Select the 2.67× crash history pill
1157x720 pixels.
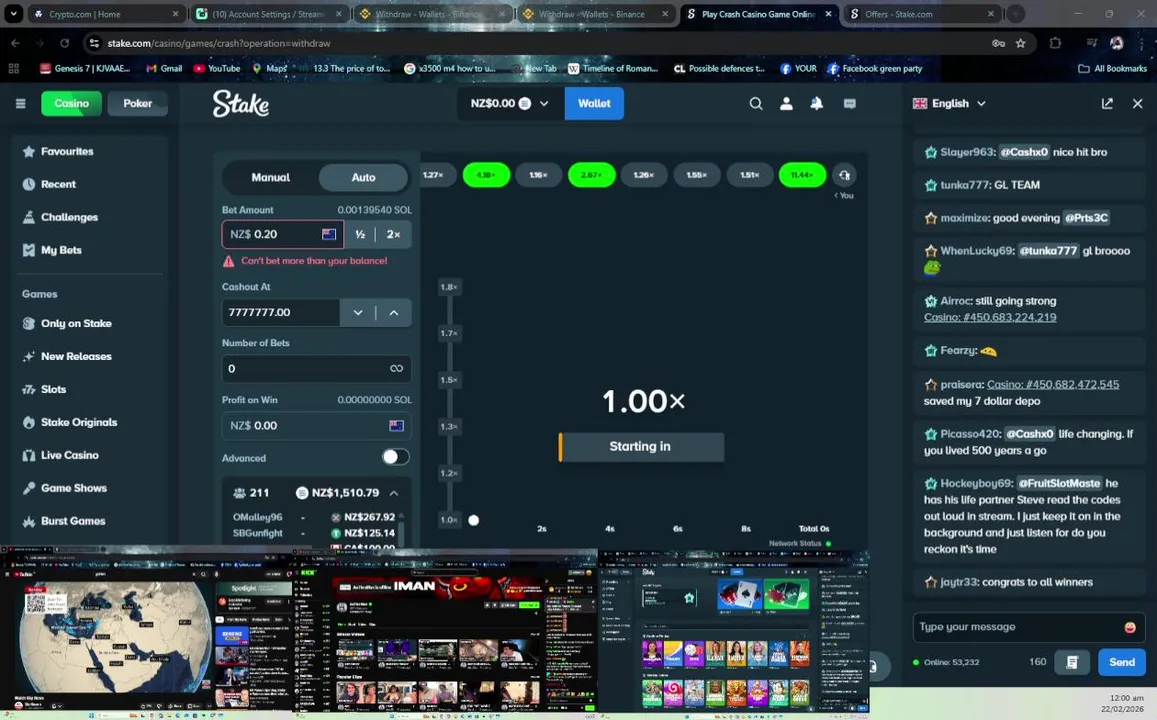pos(592,175)
